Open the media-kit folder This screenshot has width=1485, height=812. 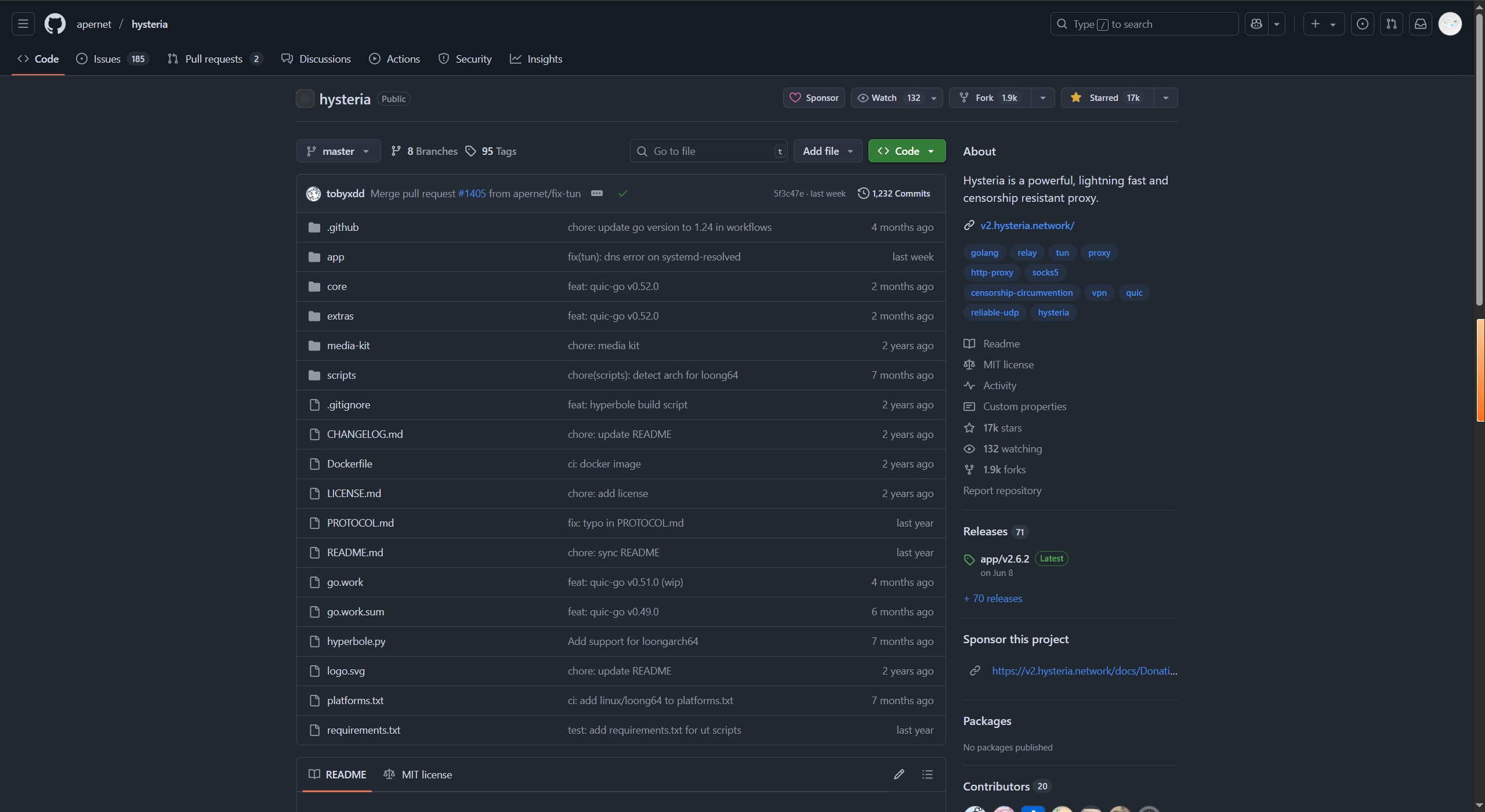(x=348, y=346)
